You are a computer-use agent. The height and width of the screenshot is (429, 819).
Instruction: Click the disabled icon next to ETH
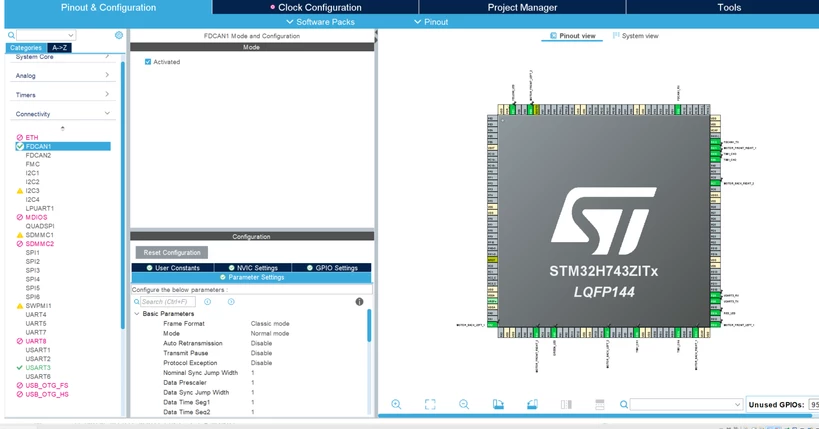20,137
